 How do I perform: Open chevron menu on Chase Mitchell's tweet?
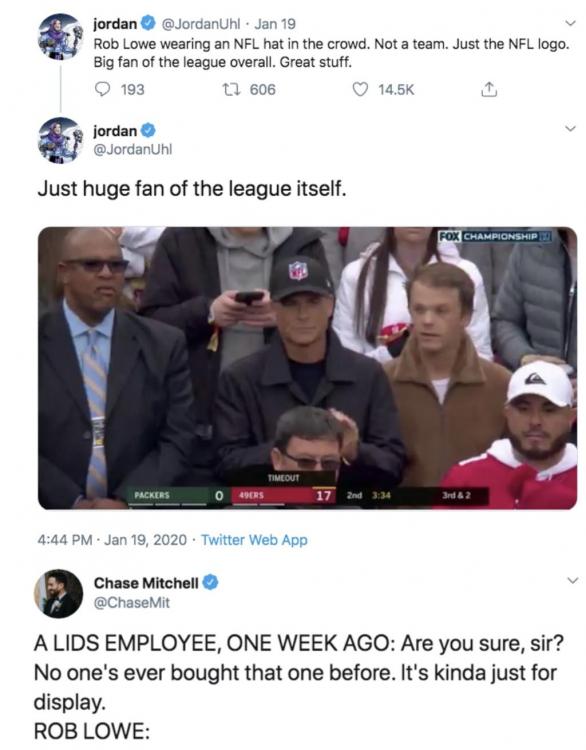click(572, 580)
